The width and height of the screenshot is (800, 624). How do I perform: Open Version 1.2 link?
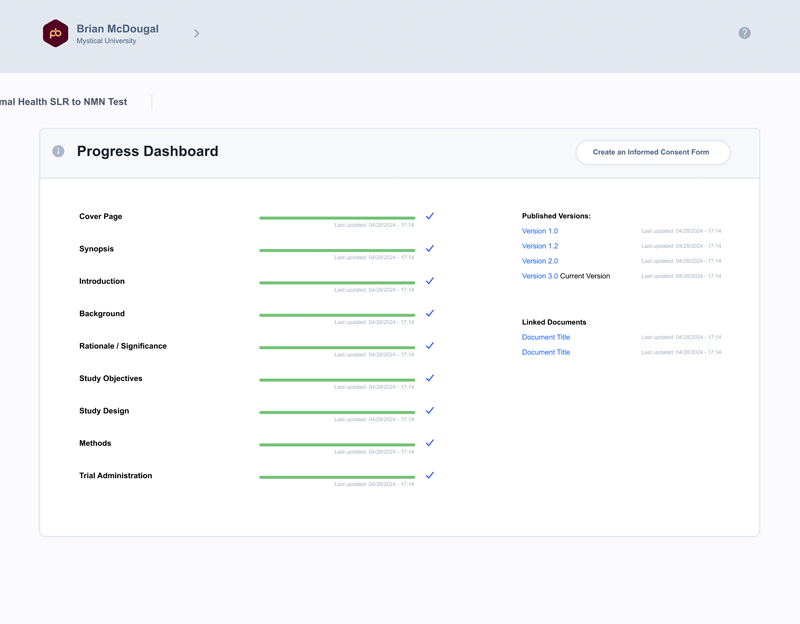(x=540, y=246)
